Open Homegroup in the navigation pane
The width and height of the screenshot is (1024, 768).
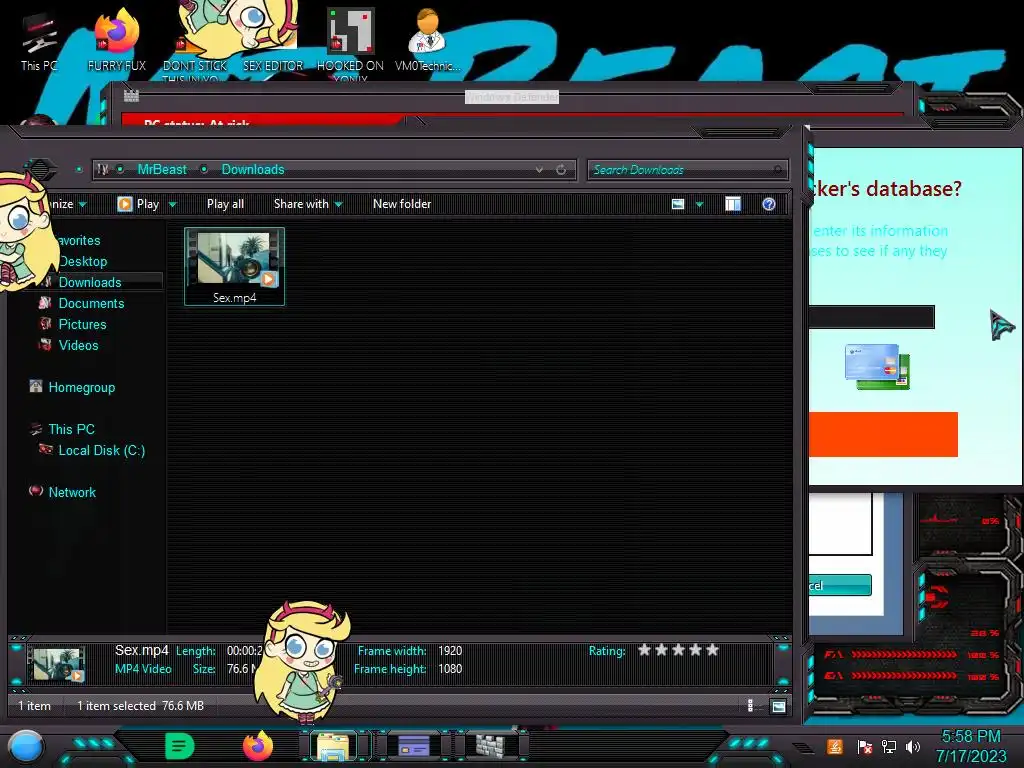pos(81,387)
